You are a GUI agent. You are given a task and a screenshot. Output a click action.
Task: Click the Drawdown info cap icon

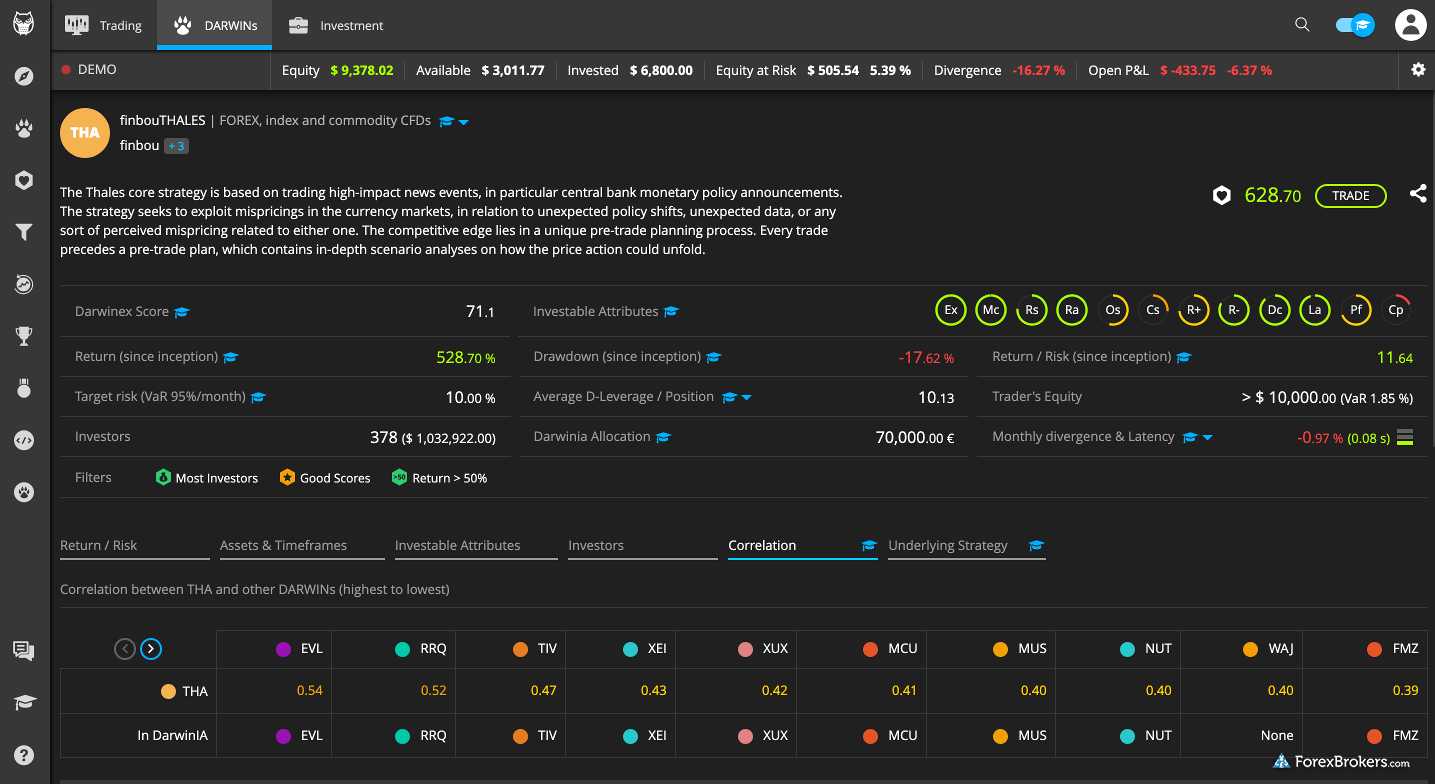click(713, 357)
